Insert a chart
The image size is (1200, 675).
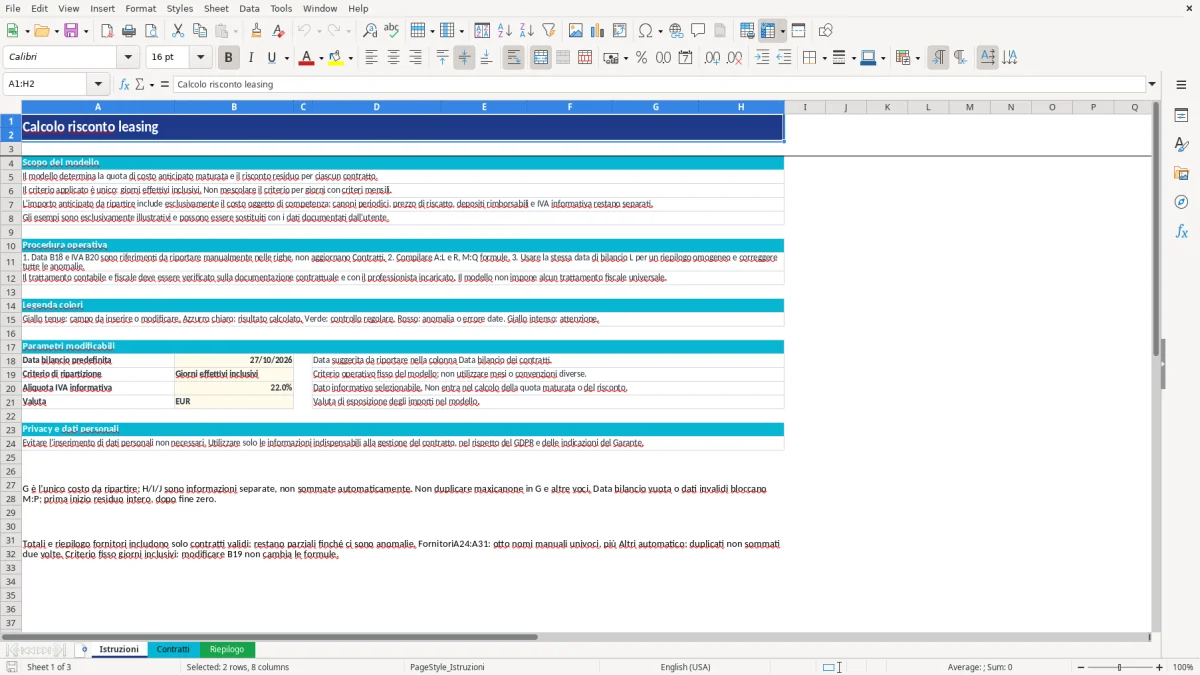[598, 31]
